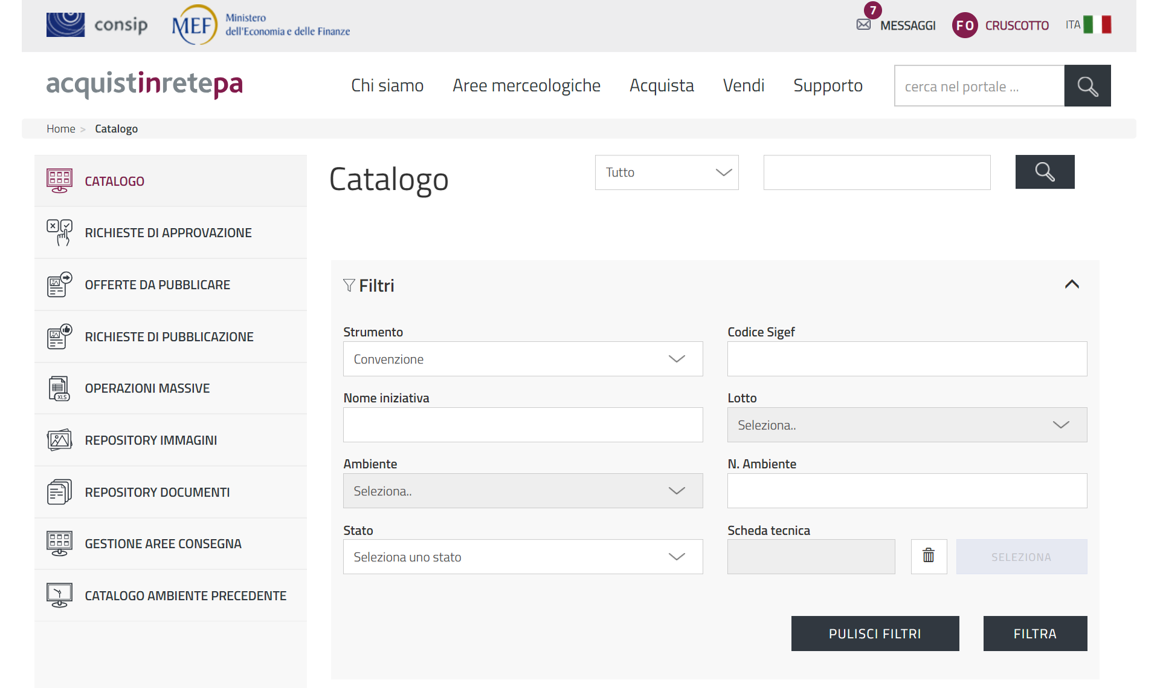Switch language with the Italian flag
The width and height of the screenshot is (1163, 688).
(x=1097, y=25)
